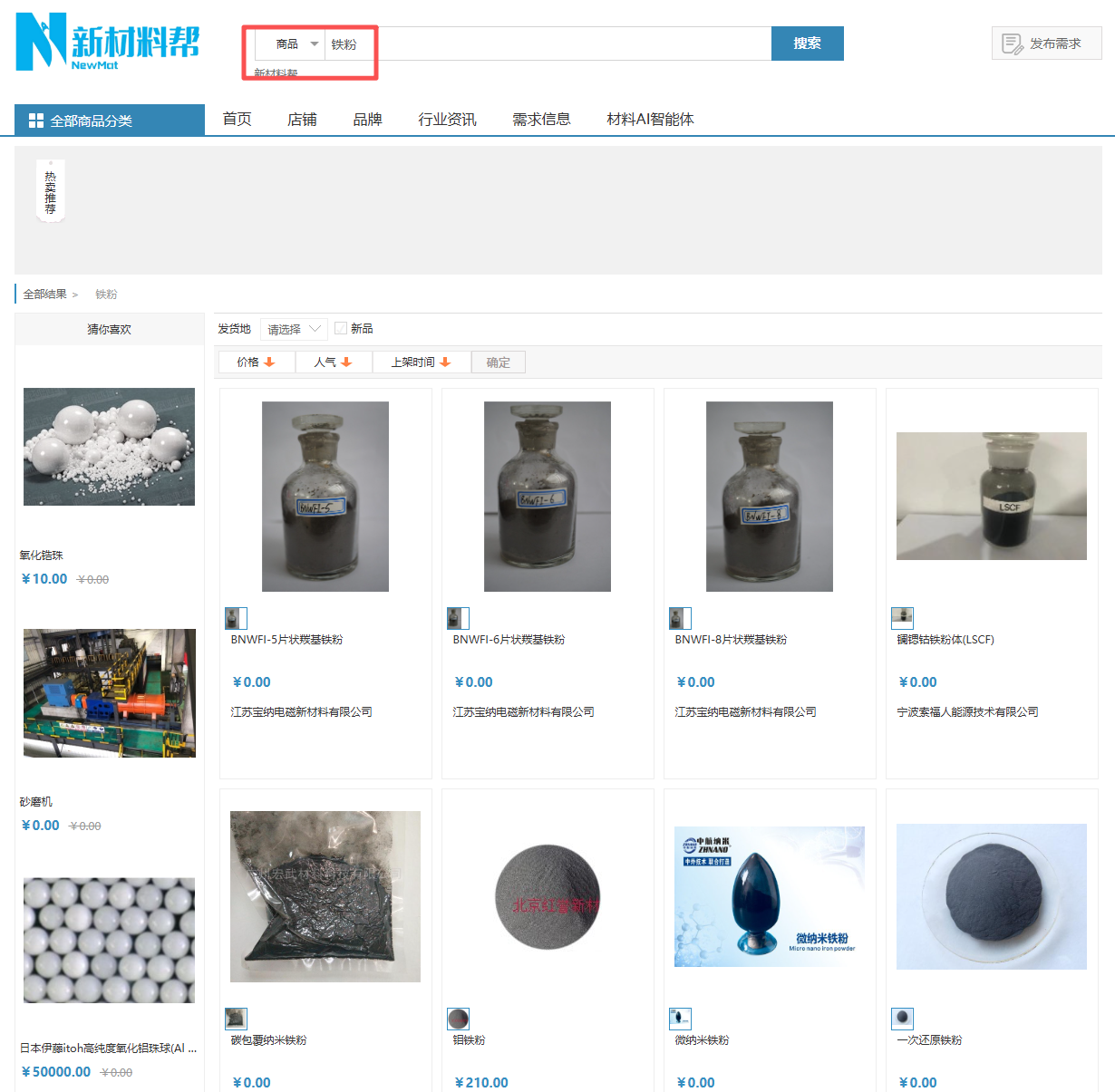
Task: Click the 微纳米铁粉 small thumbnail icon
Action: click(680, 1019)
